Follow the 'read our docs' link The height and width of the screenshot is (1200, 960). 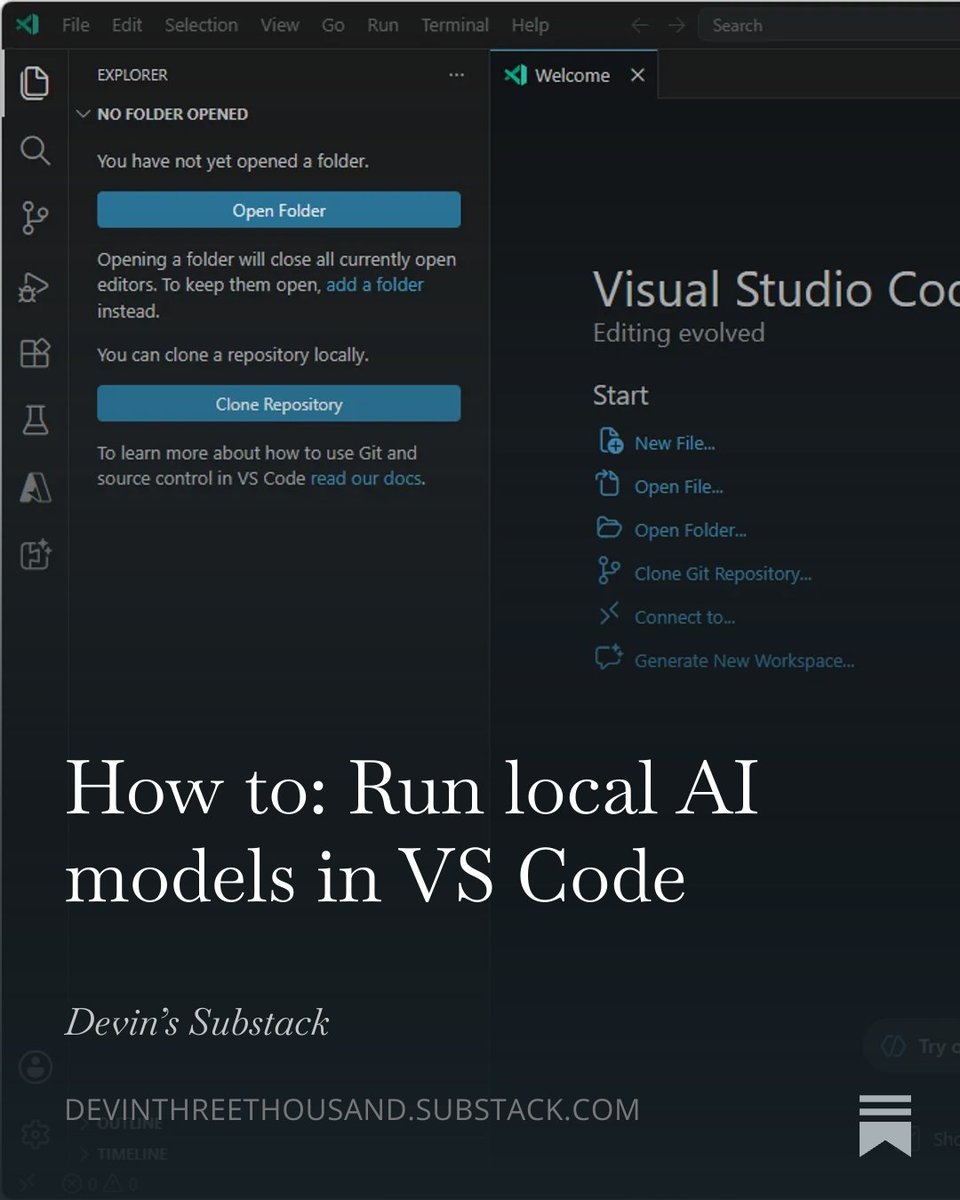tap(366, 479)
